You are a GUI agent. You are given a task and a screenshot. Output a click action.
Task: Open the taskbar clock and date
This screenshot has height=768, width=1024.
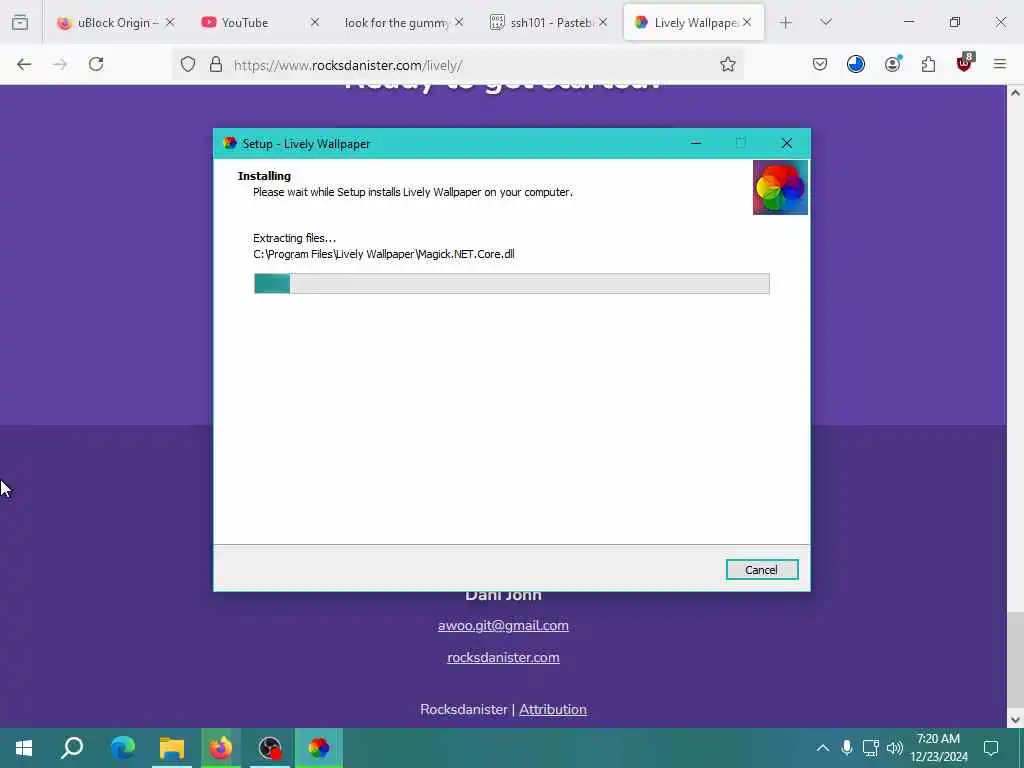(938, 748)
